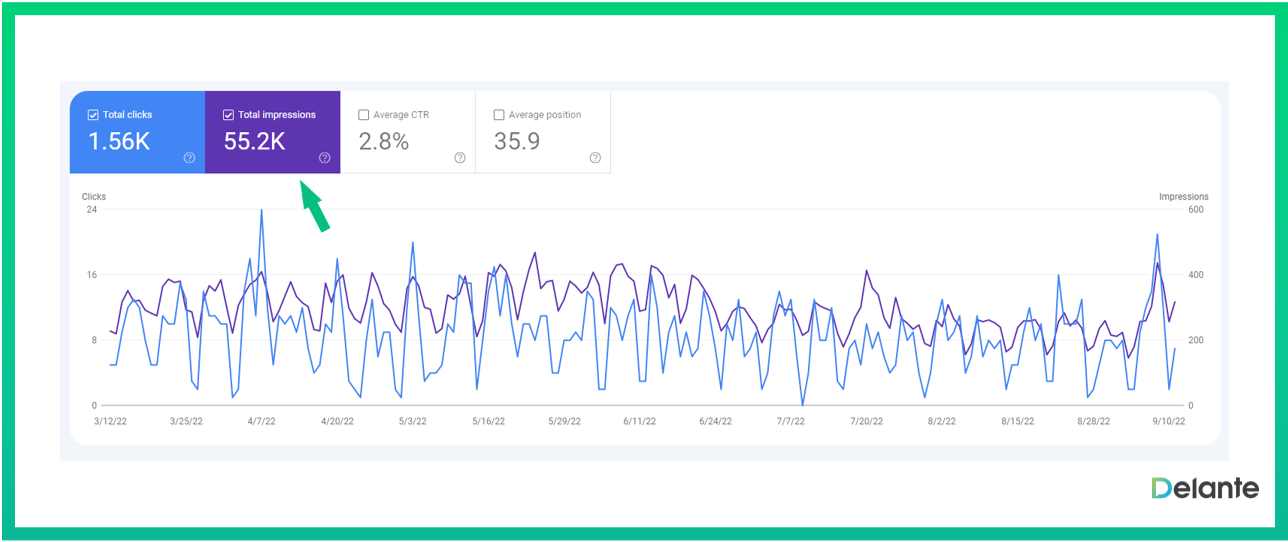
Task: Uncheck the Total impressions checkbox
Action: pyautogui.click(x=228, y=115)
